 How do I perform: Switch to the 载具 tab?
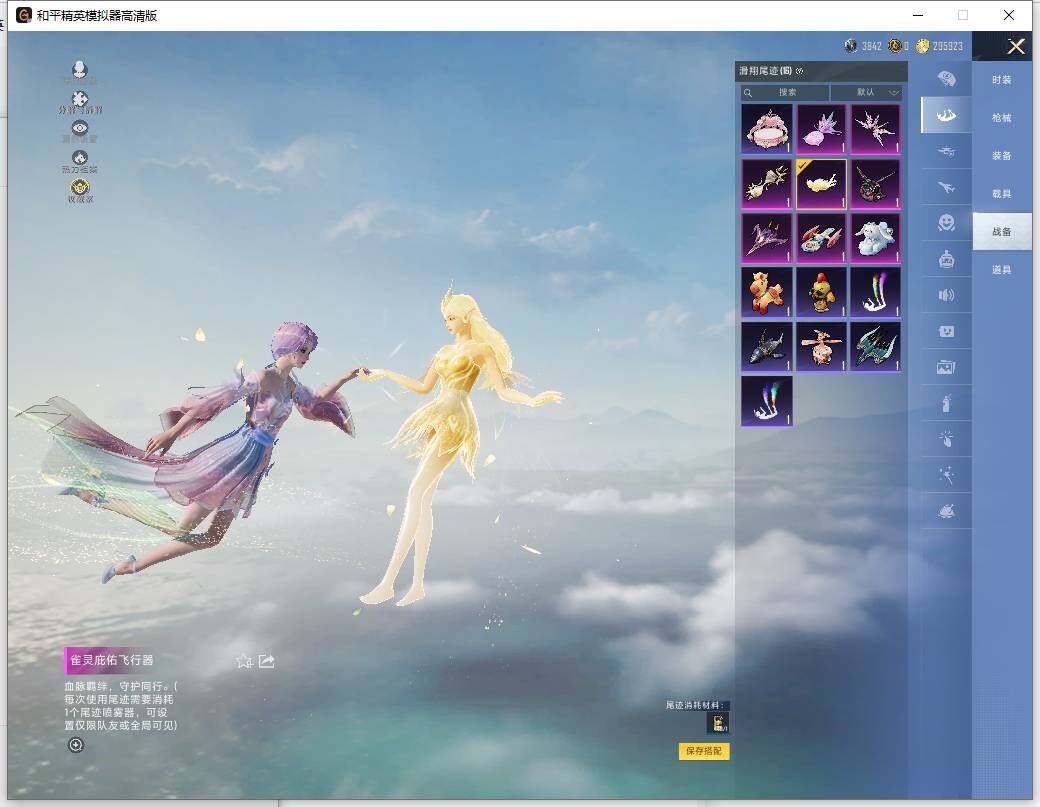click(x=1002, y=194)
